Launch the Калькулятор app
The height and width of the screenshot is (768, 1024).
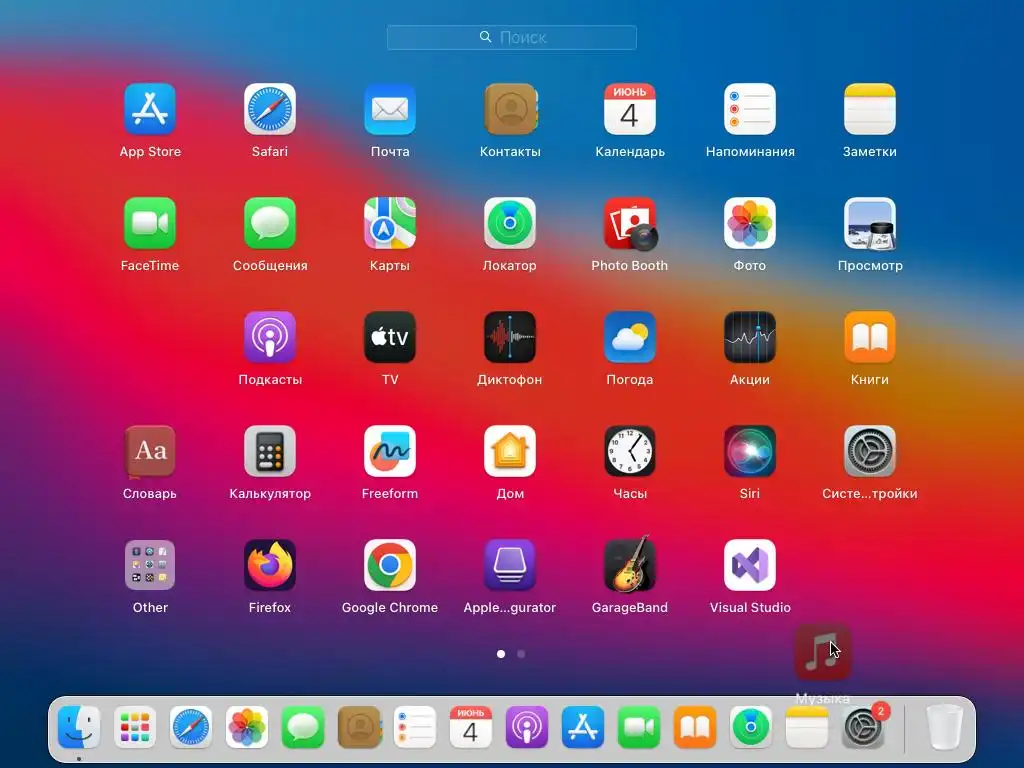[x=270, y=451]
